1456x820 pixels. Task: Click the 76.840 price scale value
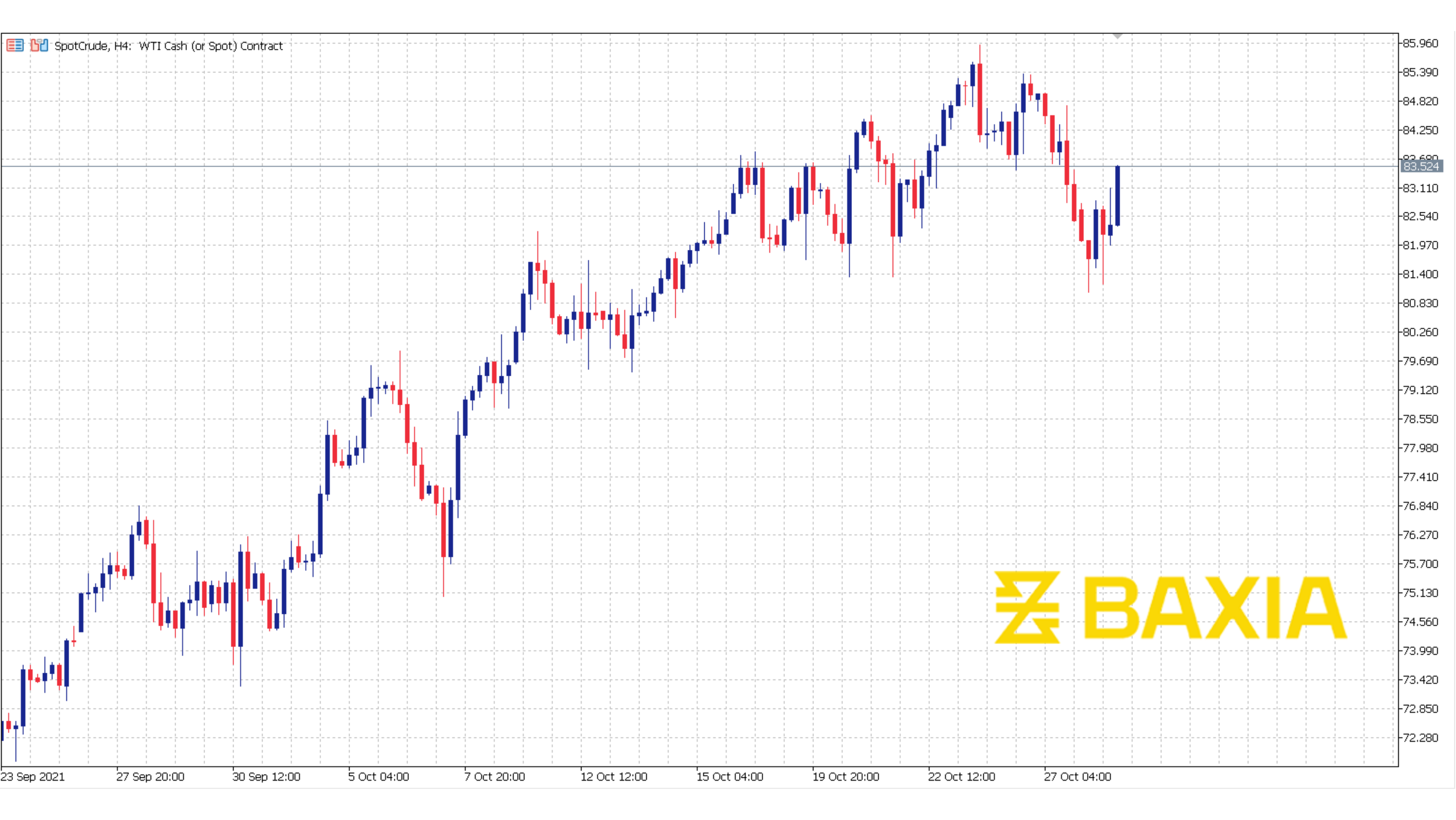pos(1420,506)
